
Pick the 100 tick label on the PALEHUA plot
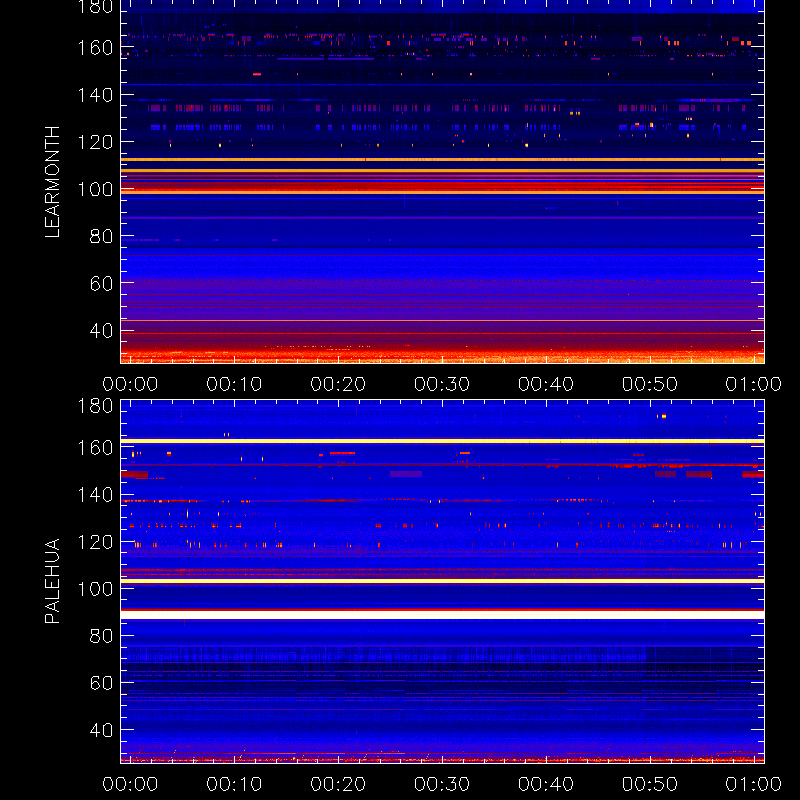[95, 589]
